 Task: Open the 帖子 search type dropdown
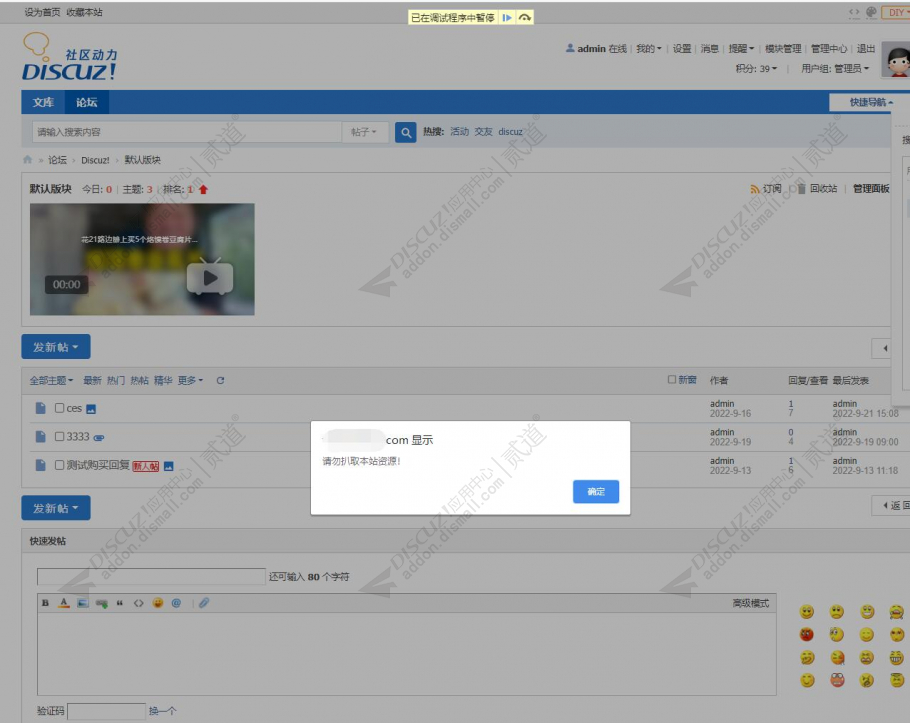coord(363,132)
